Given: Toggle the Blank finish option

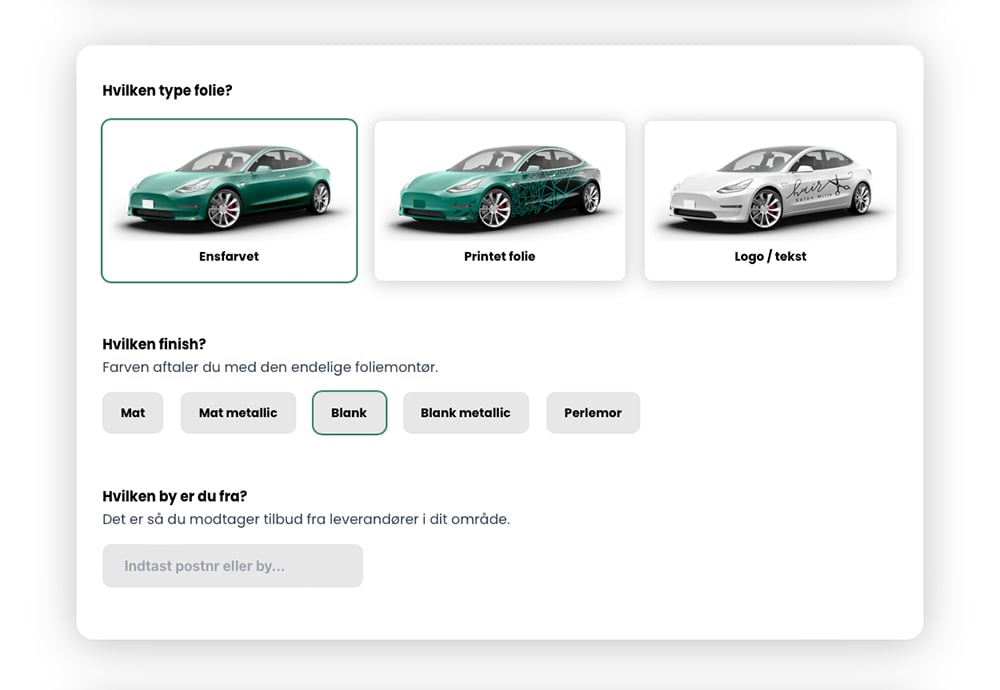Looking at the screenshot, I should (349, 413).
